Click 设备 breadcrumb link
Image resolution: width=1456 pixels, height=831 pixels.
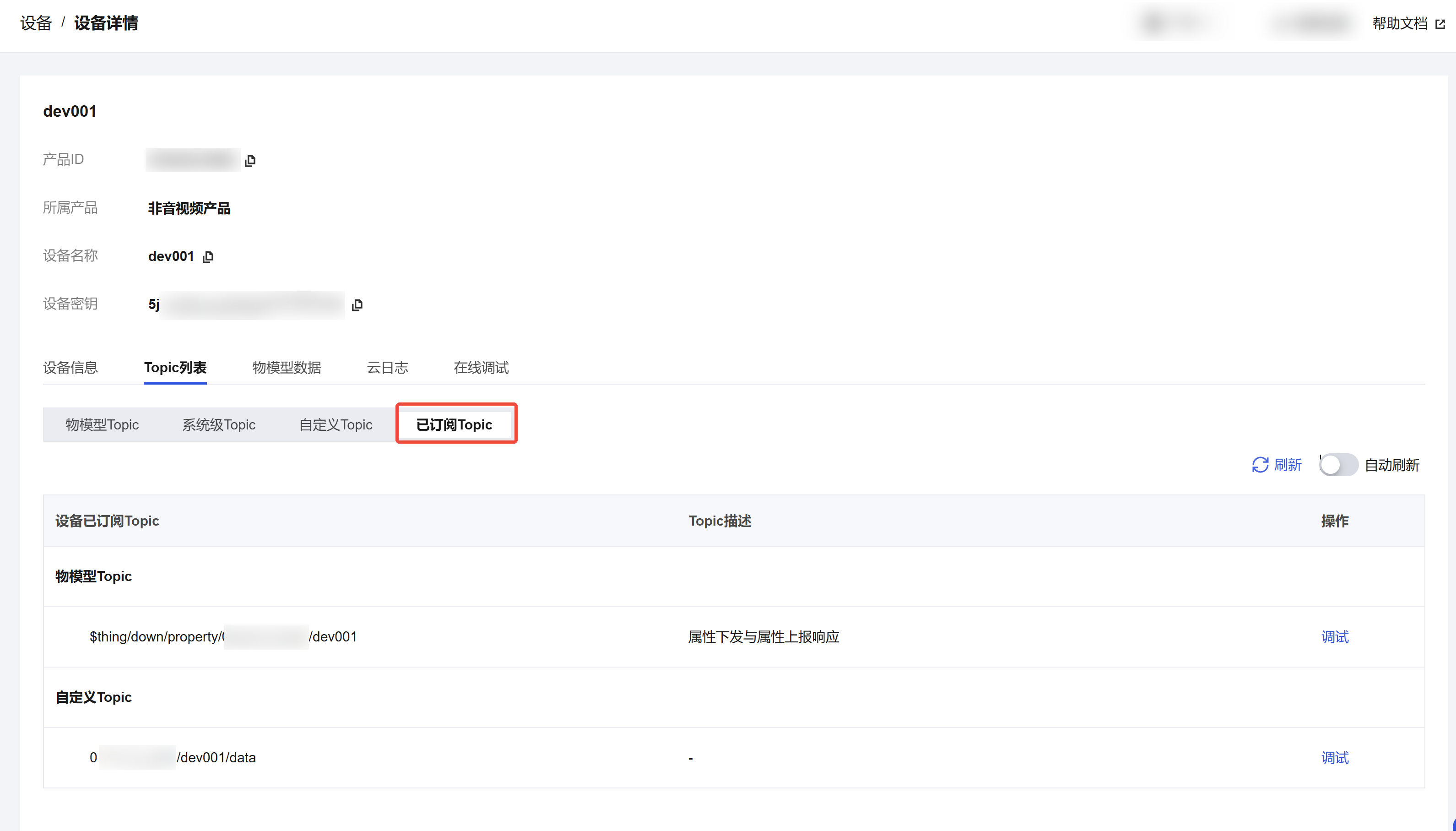tap(36, 23)
